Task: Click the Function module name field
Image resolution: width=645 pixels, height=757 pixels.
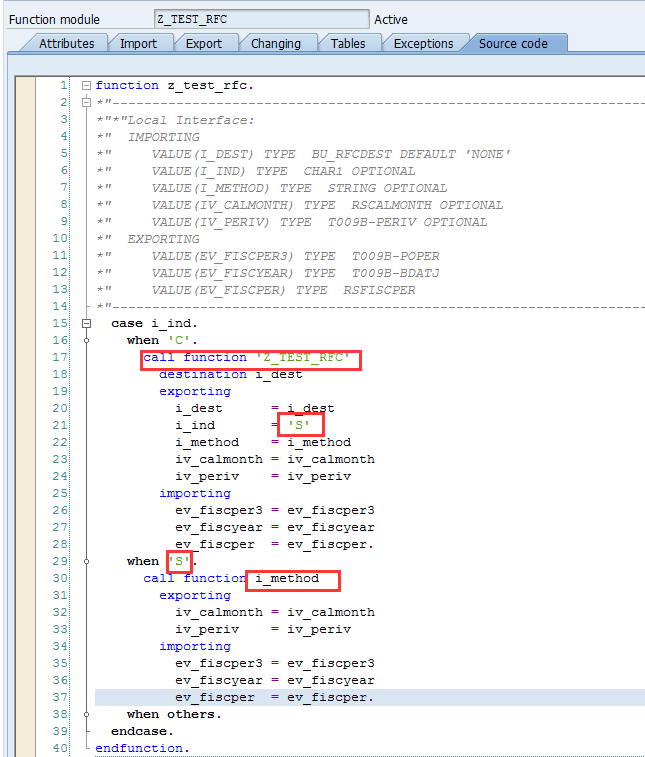Action: (260, 19)
